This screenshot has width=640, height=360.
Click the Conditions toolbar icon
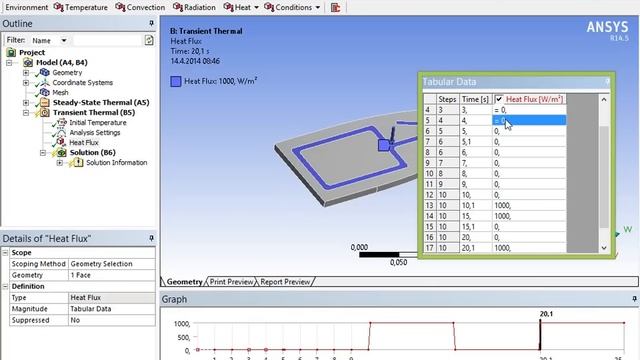point(269,7)
